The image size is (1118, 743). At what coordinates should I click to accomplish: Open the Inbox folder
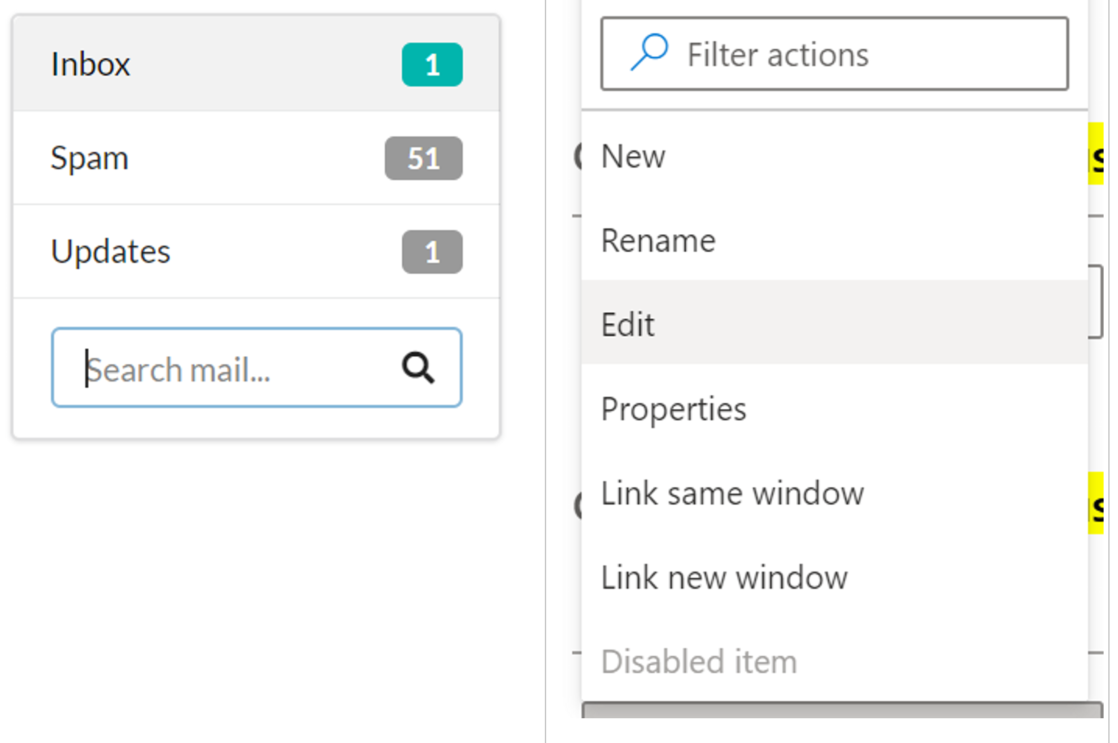coord(91,65)
